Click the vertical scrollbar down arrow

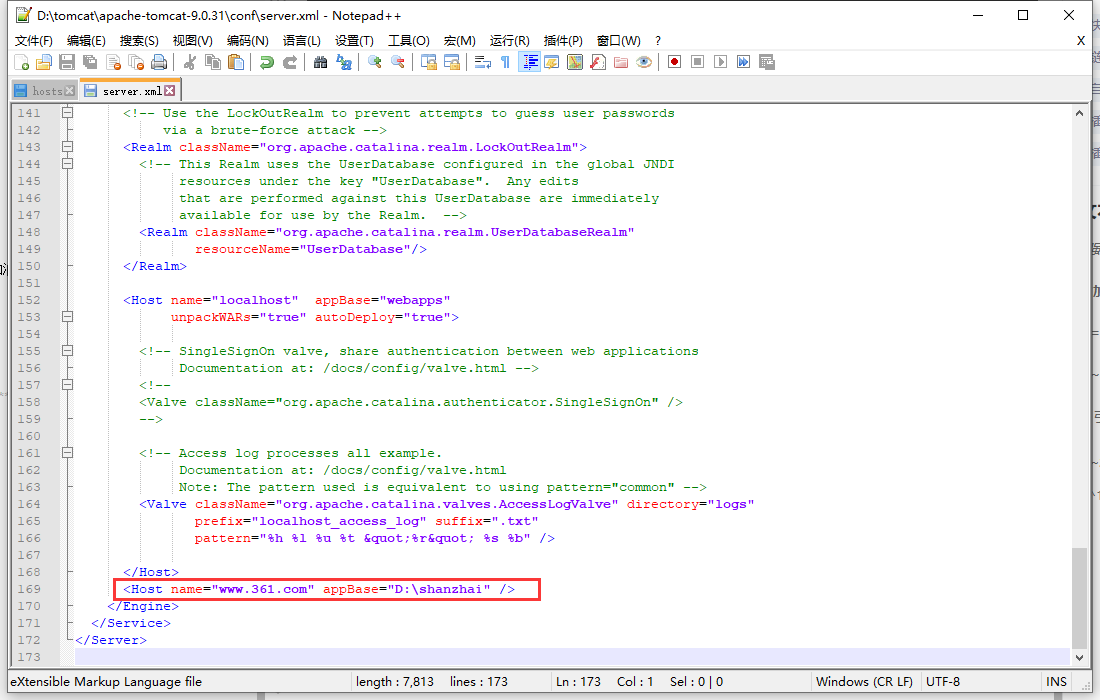tap(1081, 659)
